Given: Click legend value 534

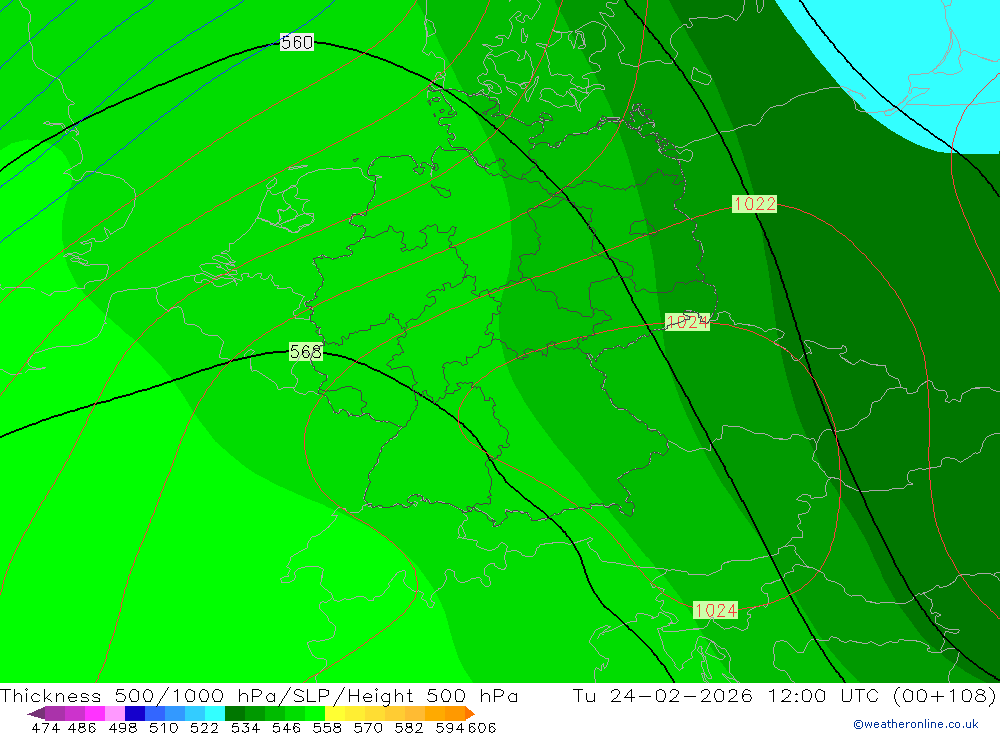Looking at the screenshot, I should click(x=246, y=727).
